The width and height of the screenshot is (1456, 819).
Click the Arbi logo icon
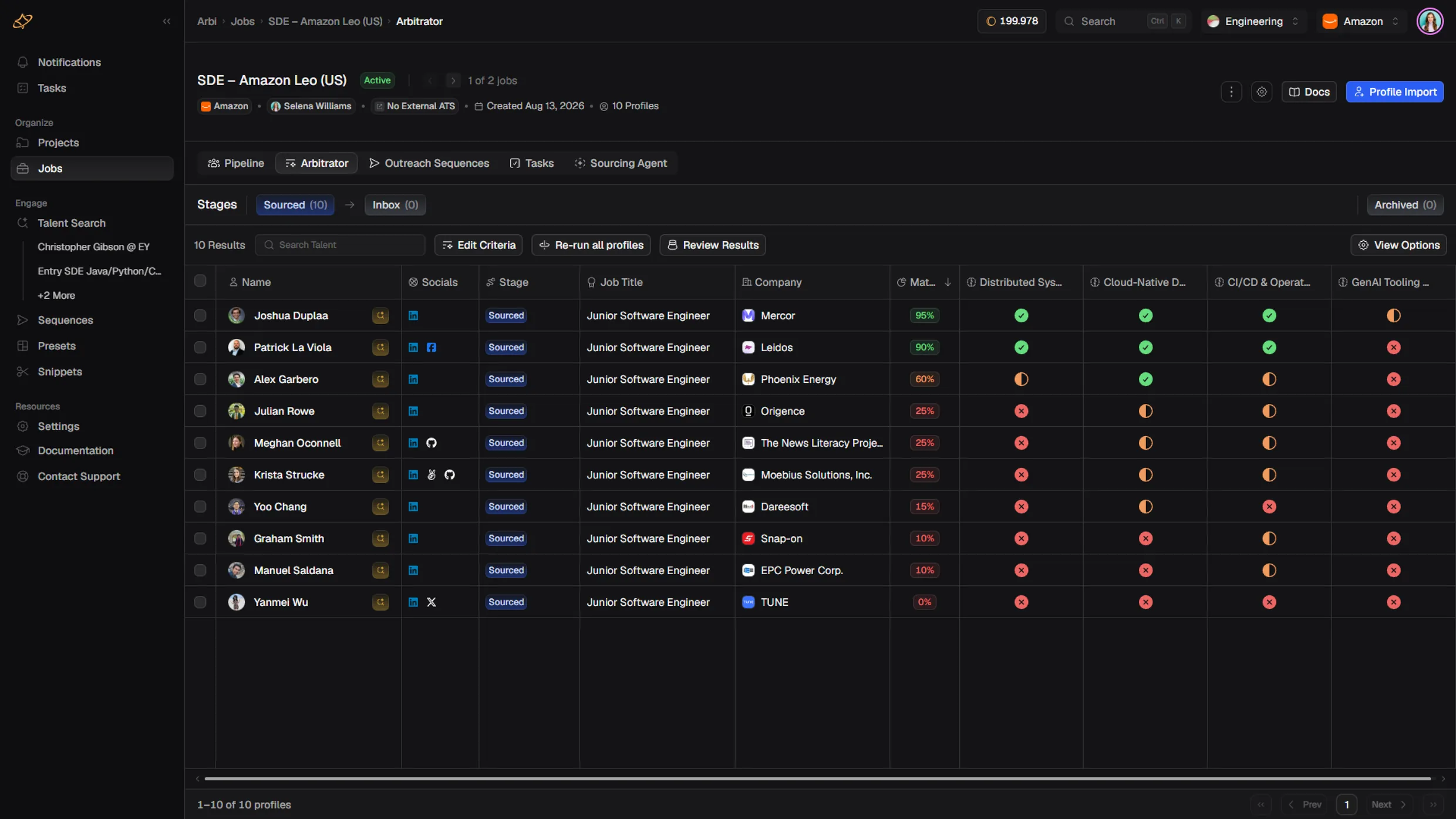tap(22, 21)
